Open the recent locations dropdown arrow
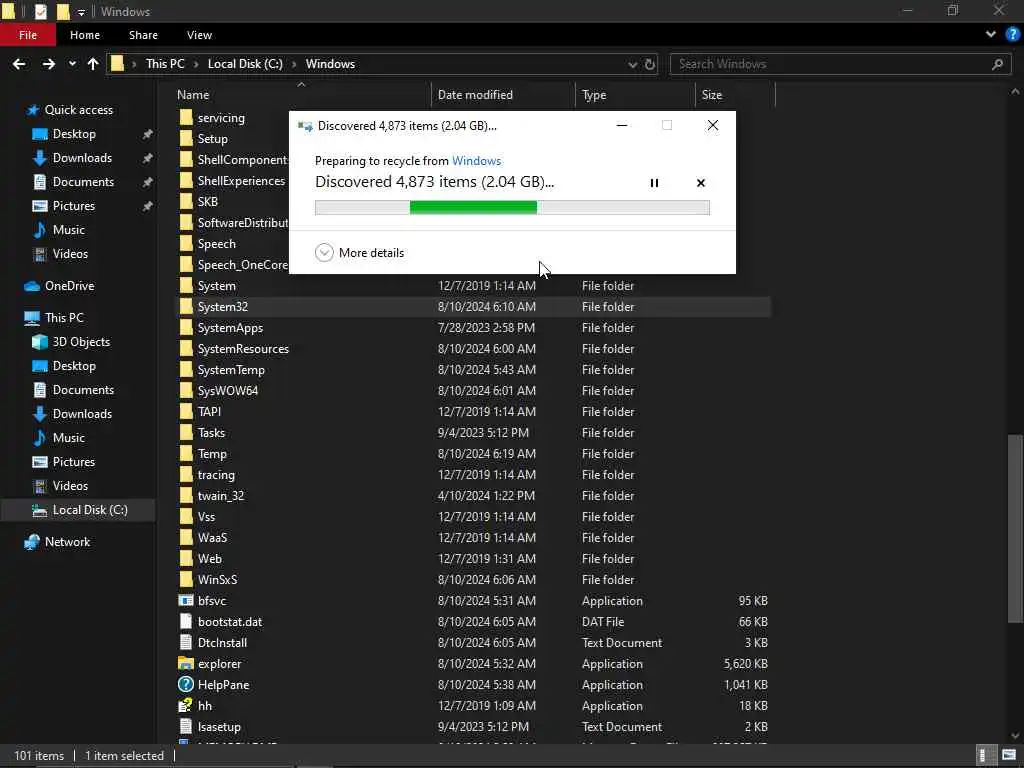Screen dimensions: 1024x768 pos(72,64)
